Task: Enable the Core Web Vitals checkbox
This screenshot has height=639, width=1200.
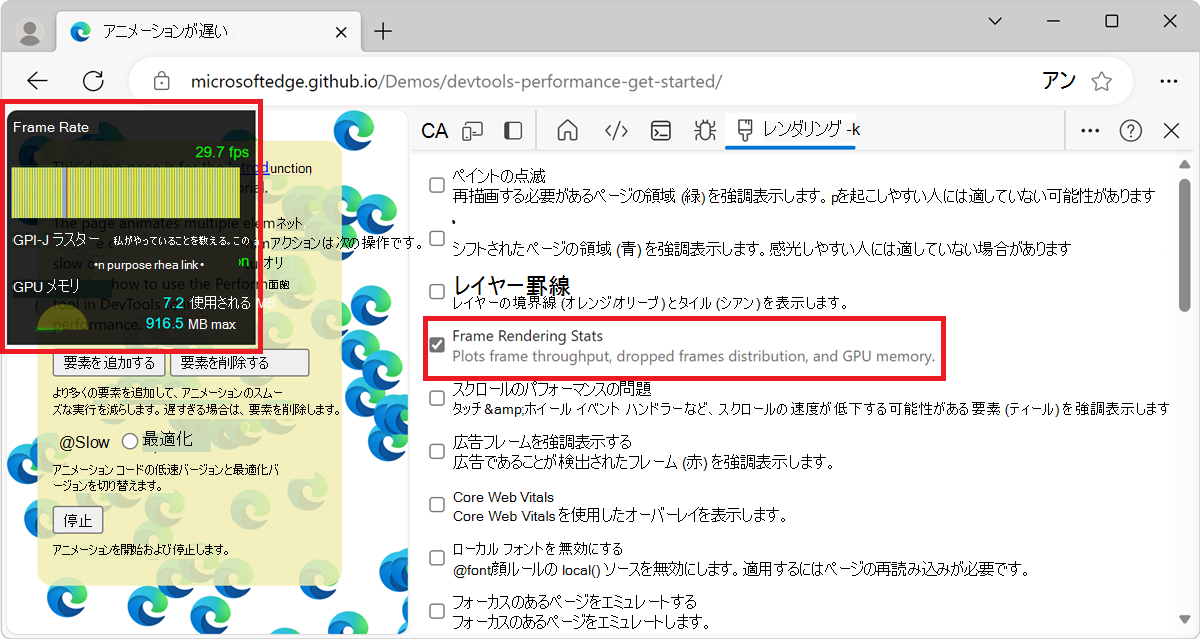Action: pos(436,504)
